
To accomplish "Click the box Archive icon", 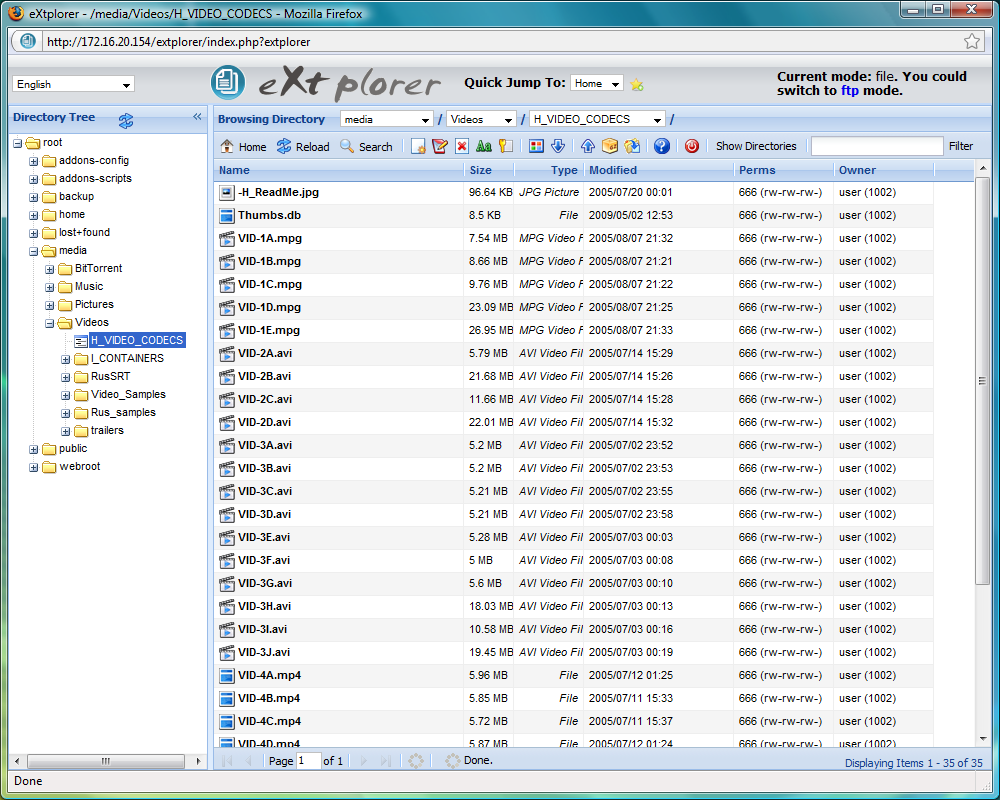I will pos(610,147).
